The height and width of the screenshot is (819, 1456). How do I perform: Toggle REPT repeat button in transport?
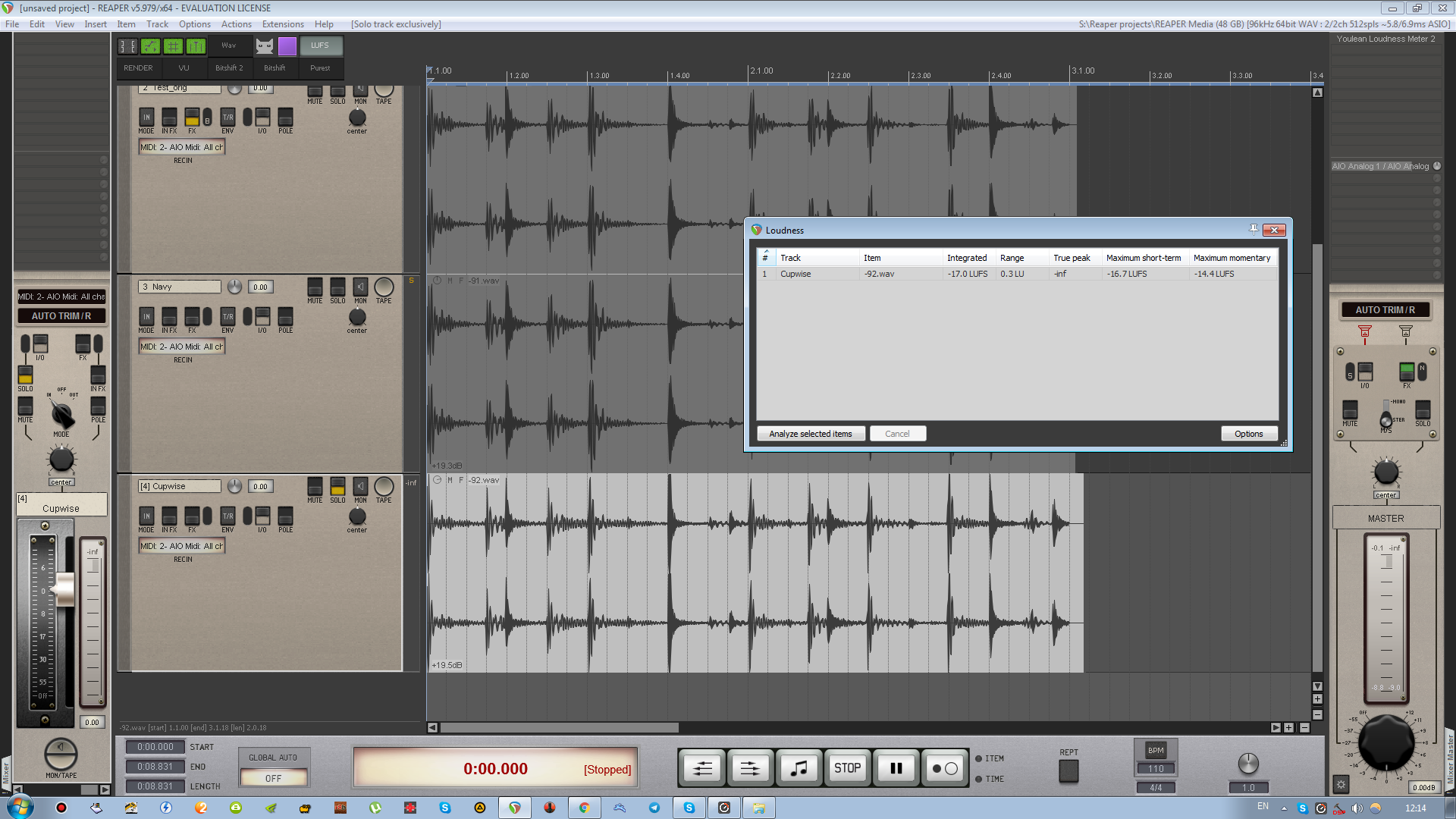pyautogui.click(x=1068, y=770)
